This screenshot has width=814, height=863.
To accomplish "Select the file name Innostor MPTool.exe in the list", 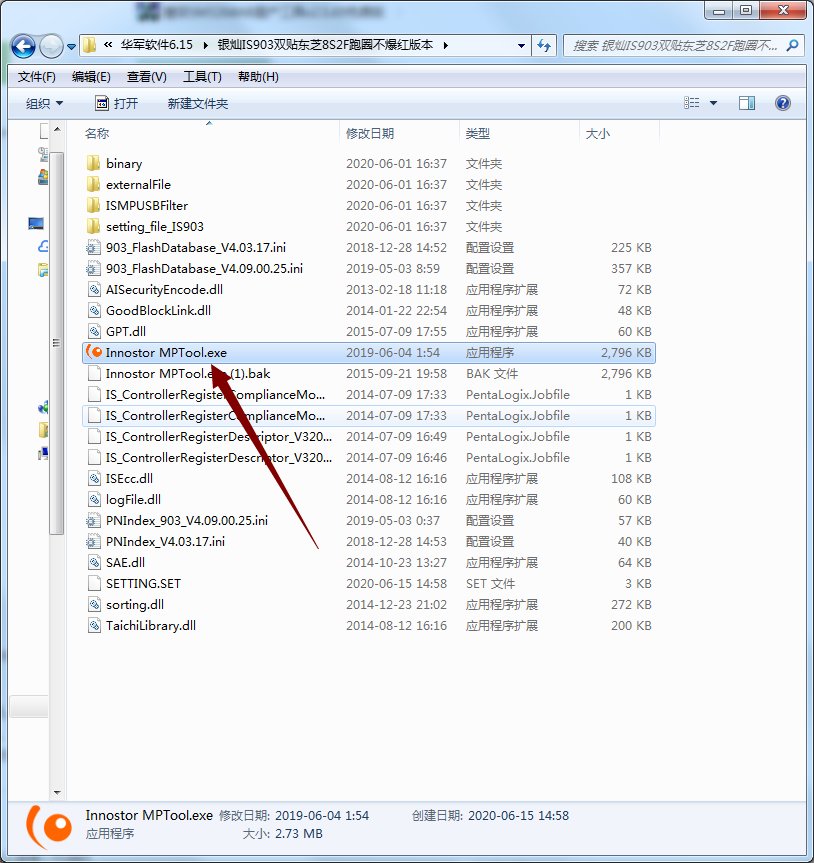I will coord(166,352).
